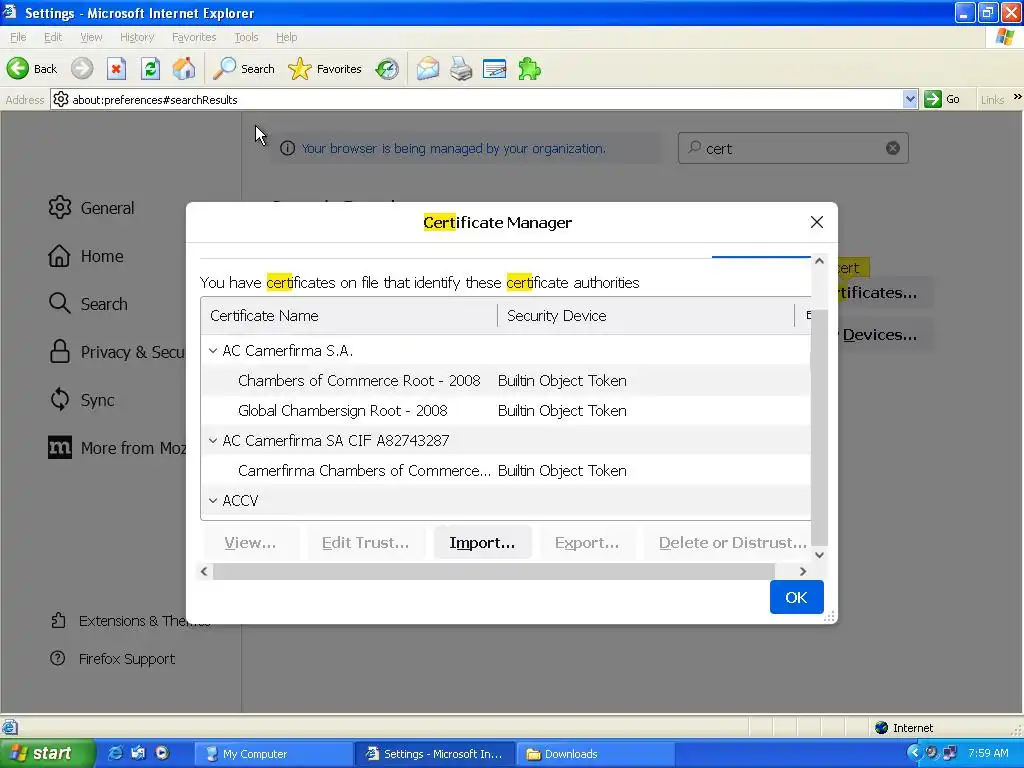Click the horizontal scrollbar left arrow
1024x768 pixels.
coord(204,571)
